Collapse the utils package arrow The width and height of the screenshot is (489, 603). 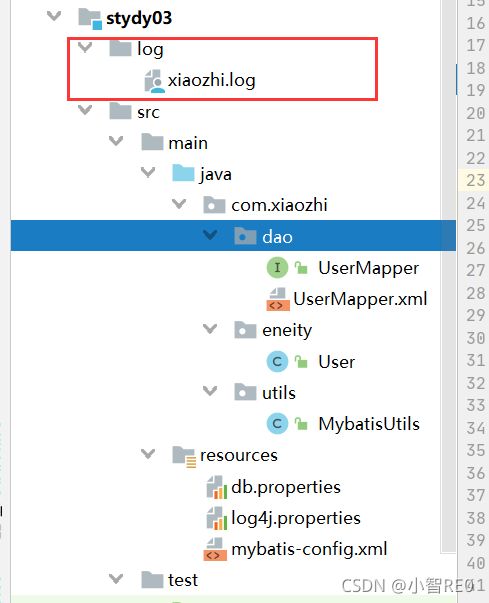pyautogui.click(x=210, y=391)
